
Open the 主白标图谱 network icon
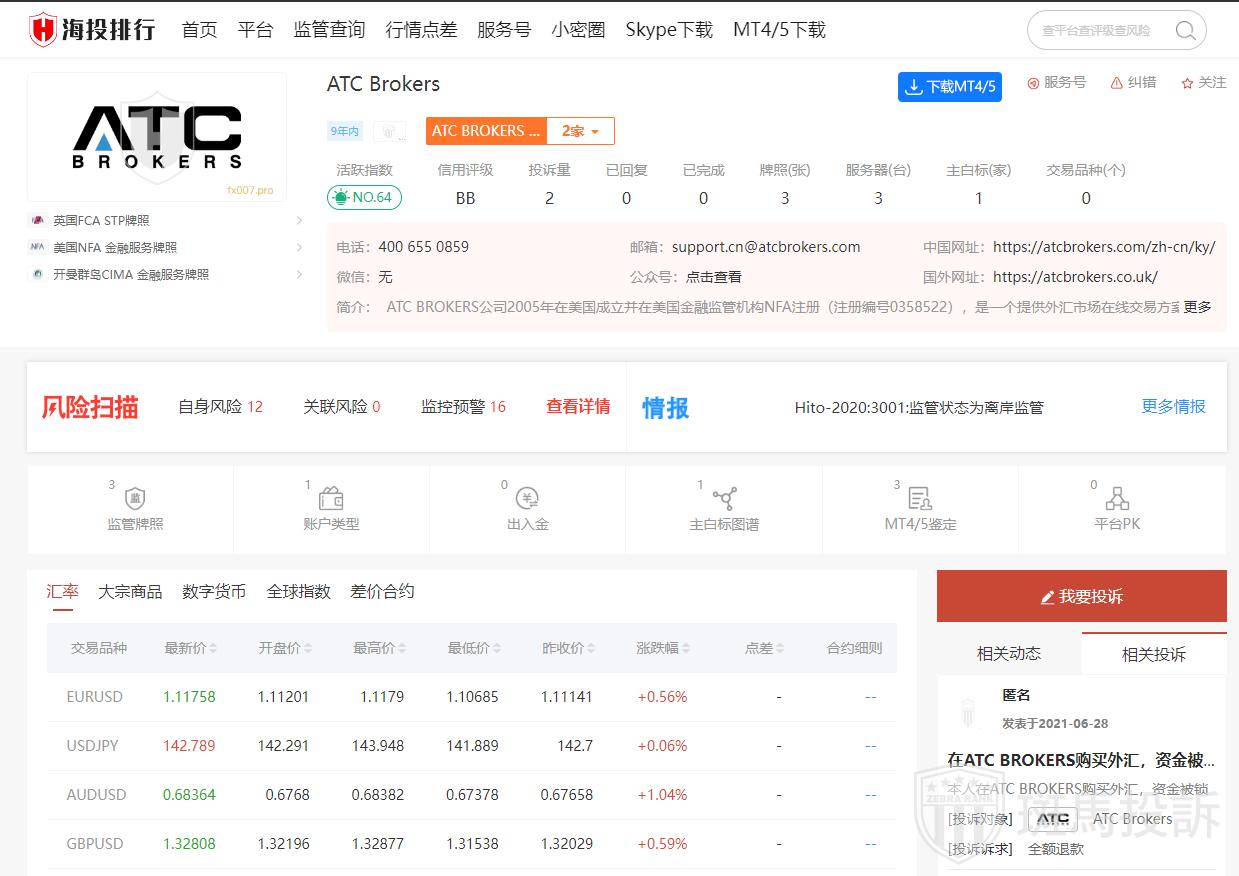(724, 498)
